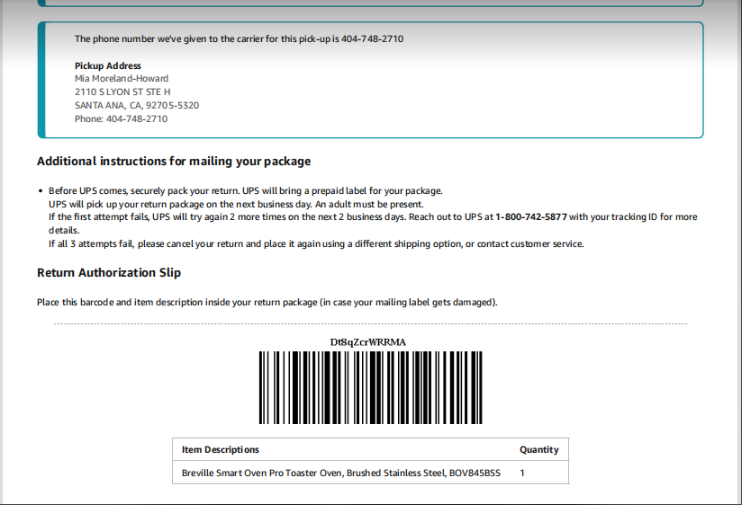Select the Breville Smart Oven Pro item description
The height and width of the screenshot is (505, 742).
click(x=341, y=473)
